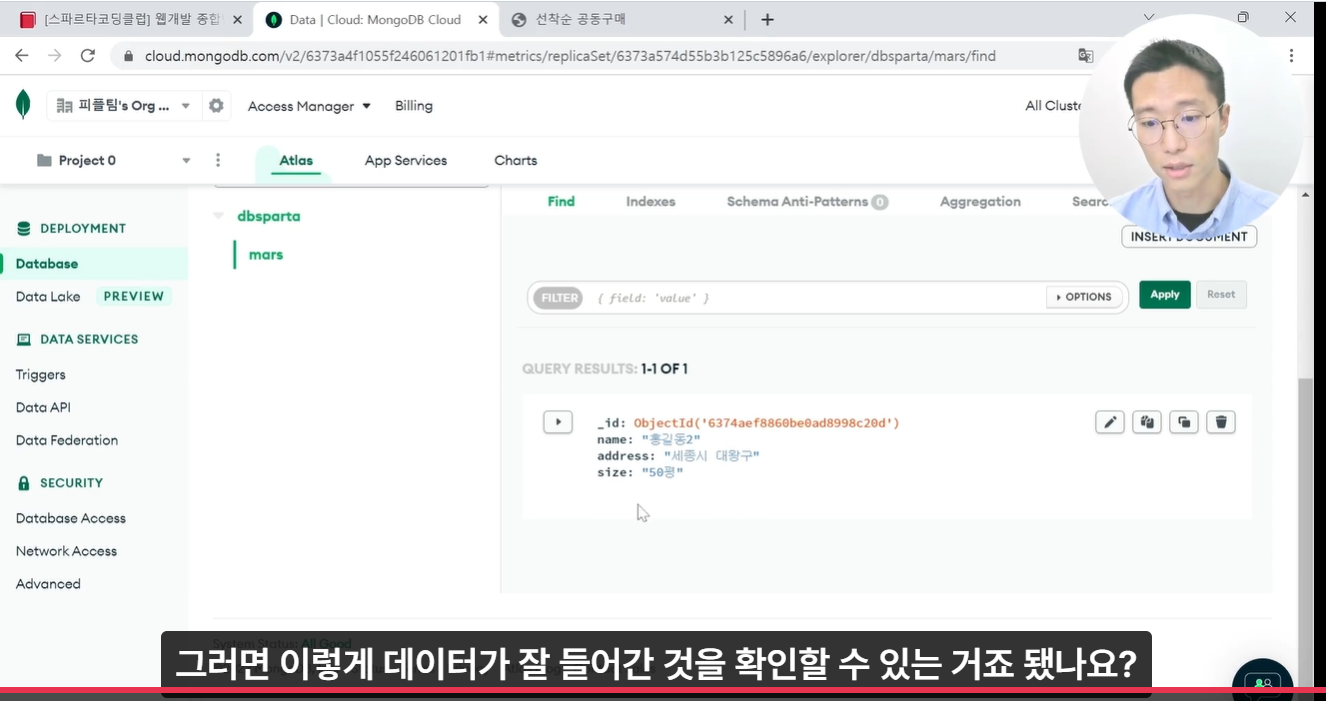The image size is (1326, 701).
Task: Reload the page
Action: point(88,56)
